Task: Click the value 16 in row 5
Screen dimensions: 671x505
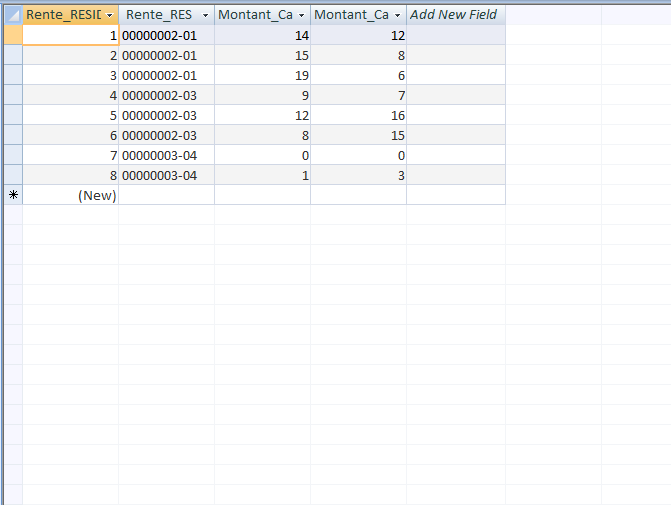Action: pyautogui.click(x=359, y=115)
